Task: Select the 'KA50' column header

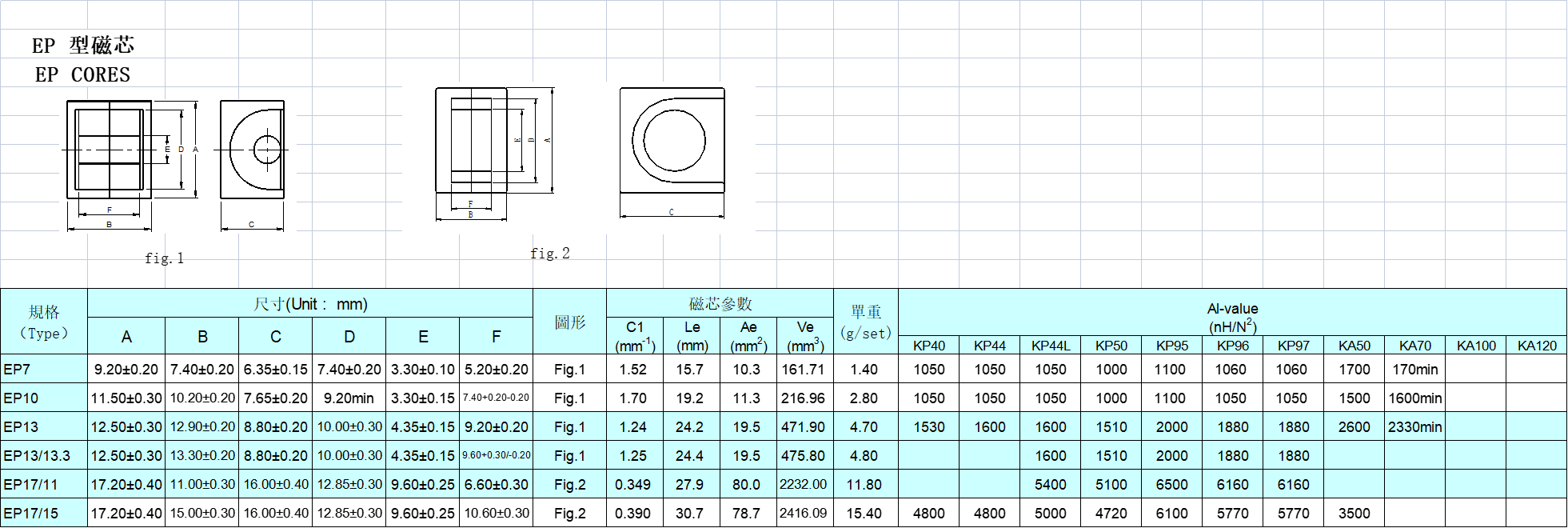Action: [1355, 346]
